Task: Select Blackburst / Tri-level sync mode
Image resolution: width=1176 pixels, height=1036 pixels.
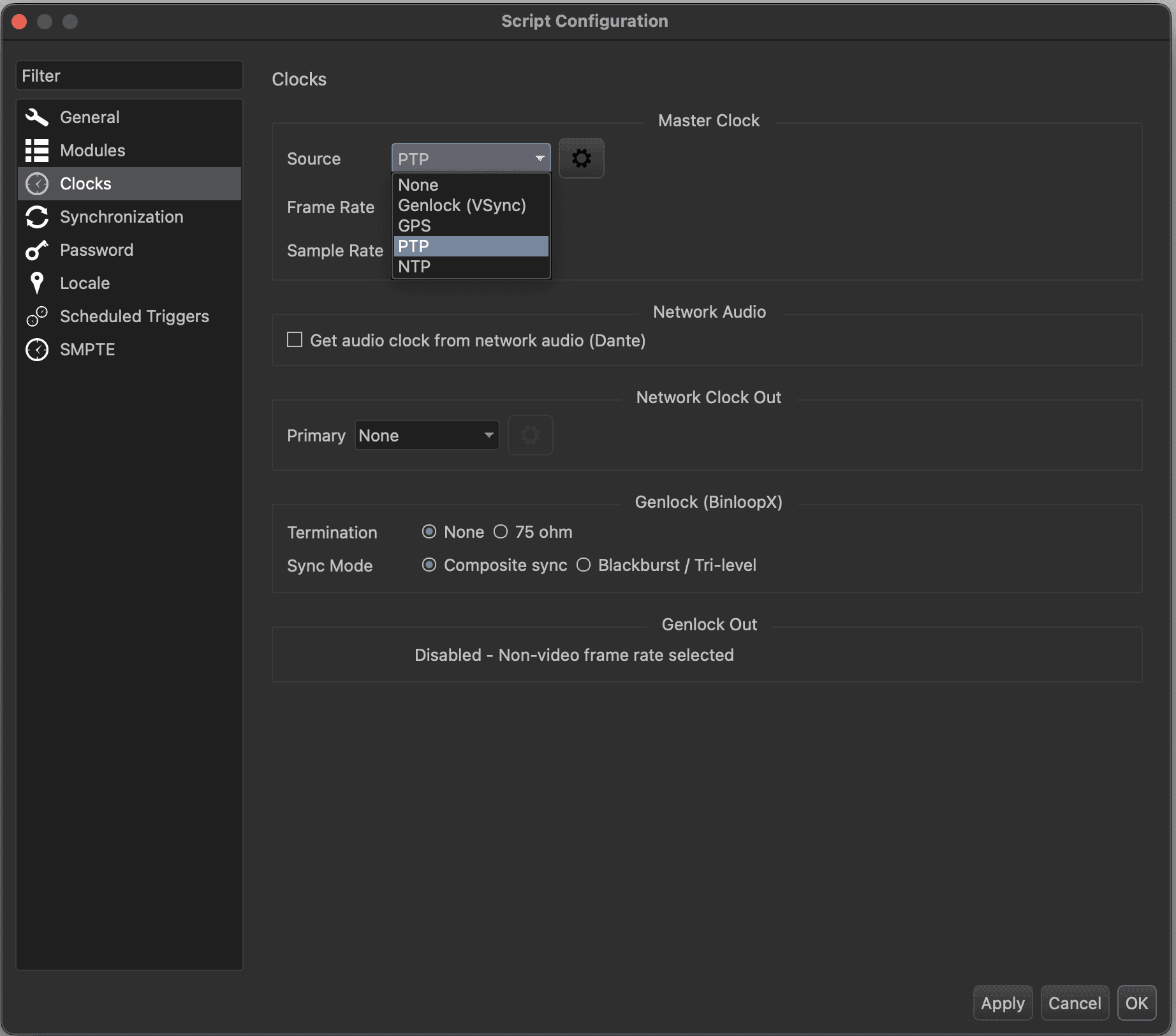Action: tap(584, 565)
